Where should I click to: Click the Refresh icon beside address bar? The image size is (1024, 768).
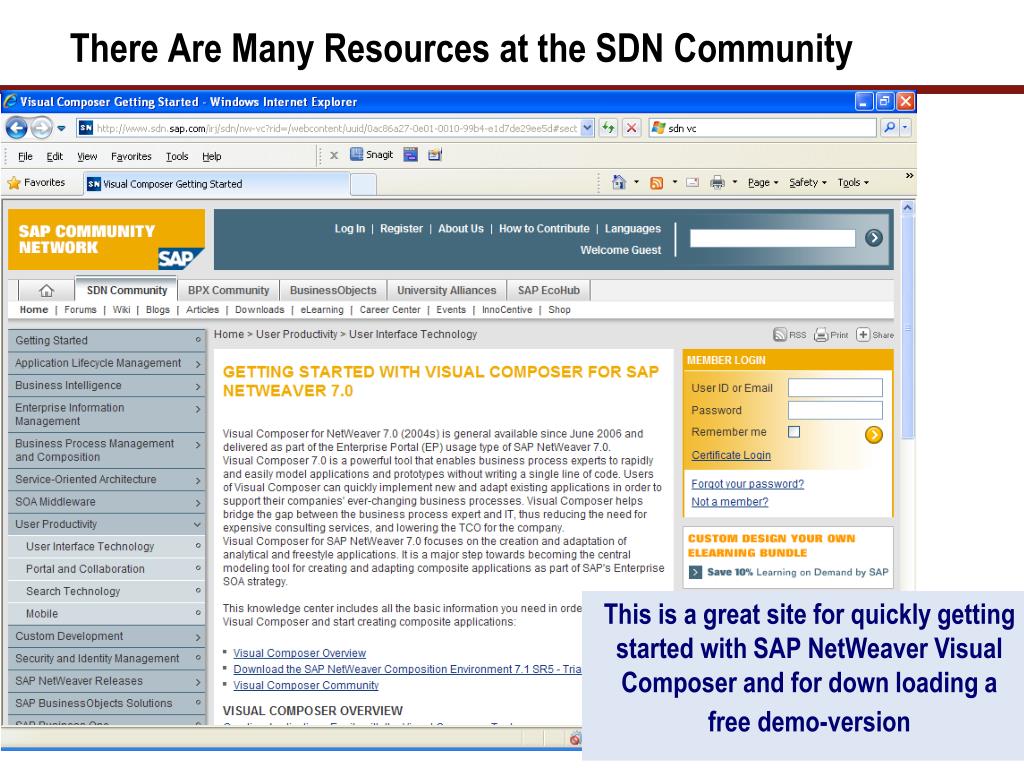click(x=608, y=128)
